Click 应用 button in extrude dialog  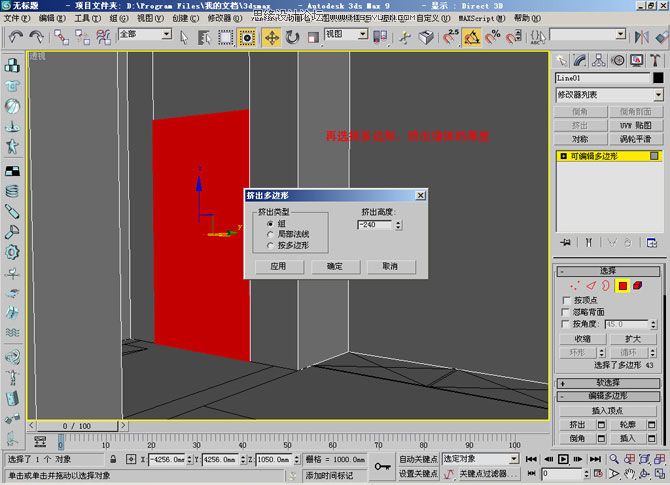click(279, 266)
